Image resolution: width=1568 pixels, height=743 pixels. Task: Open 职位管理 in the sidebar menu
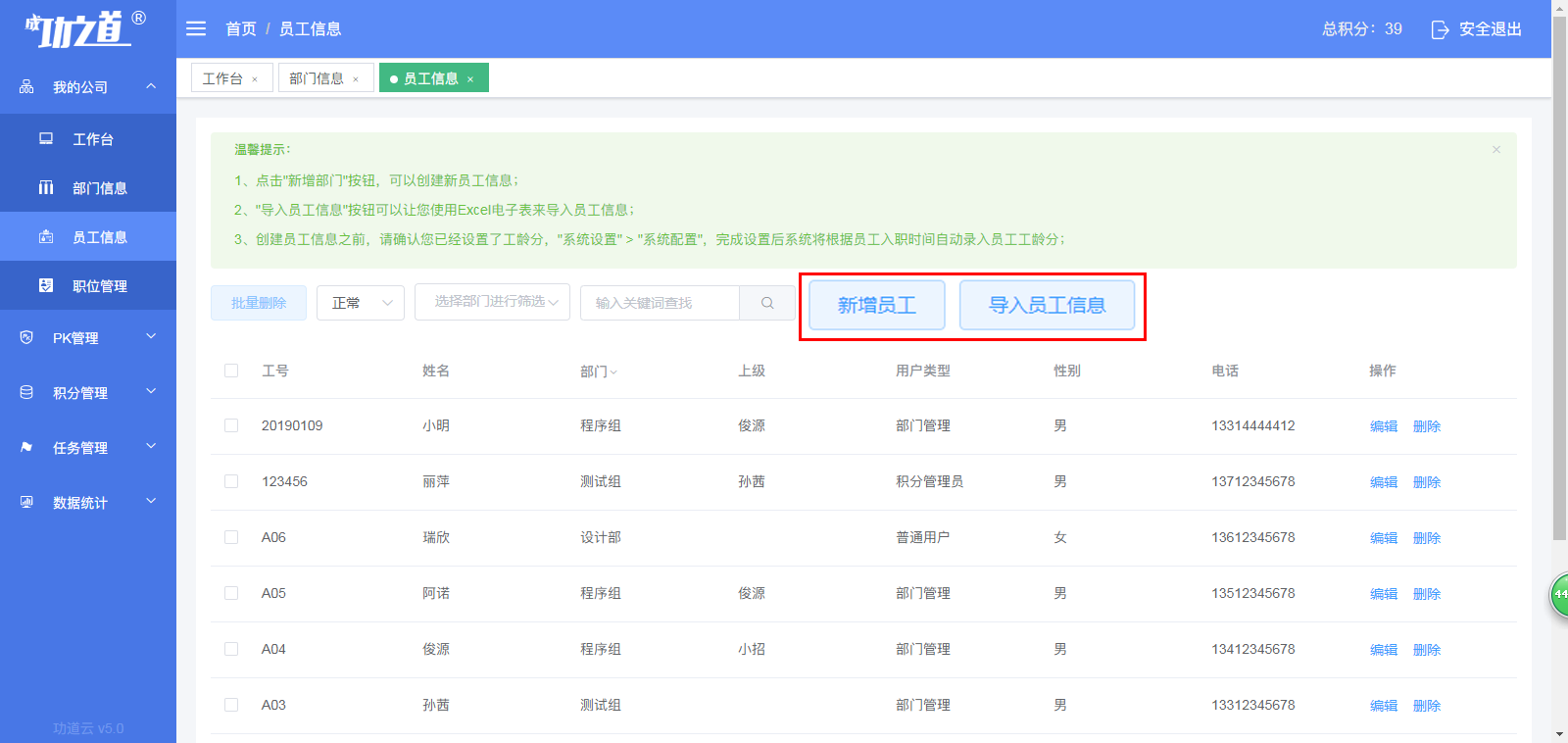point(88,285)
